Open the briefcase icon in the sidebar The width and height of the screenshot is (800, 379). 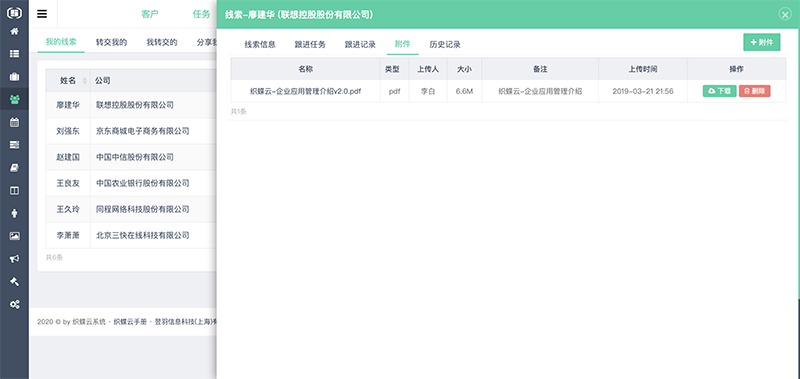click(x=14, y=77)
